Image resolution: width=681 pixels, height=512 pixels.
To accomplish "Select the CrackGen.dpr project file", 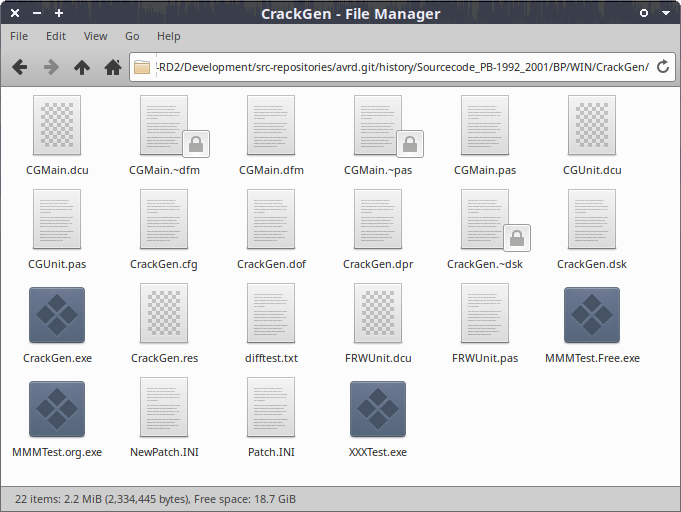I will tap(378, 220).
